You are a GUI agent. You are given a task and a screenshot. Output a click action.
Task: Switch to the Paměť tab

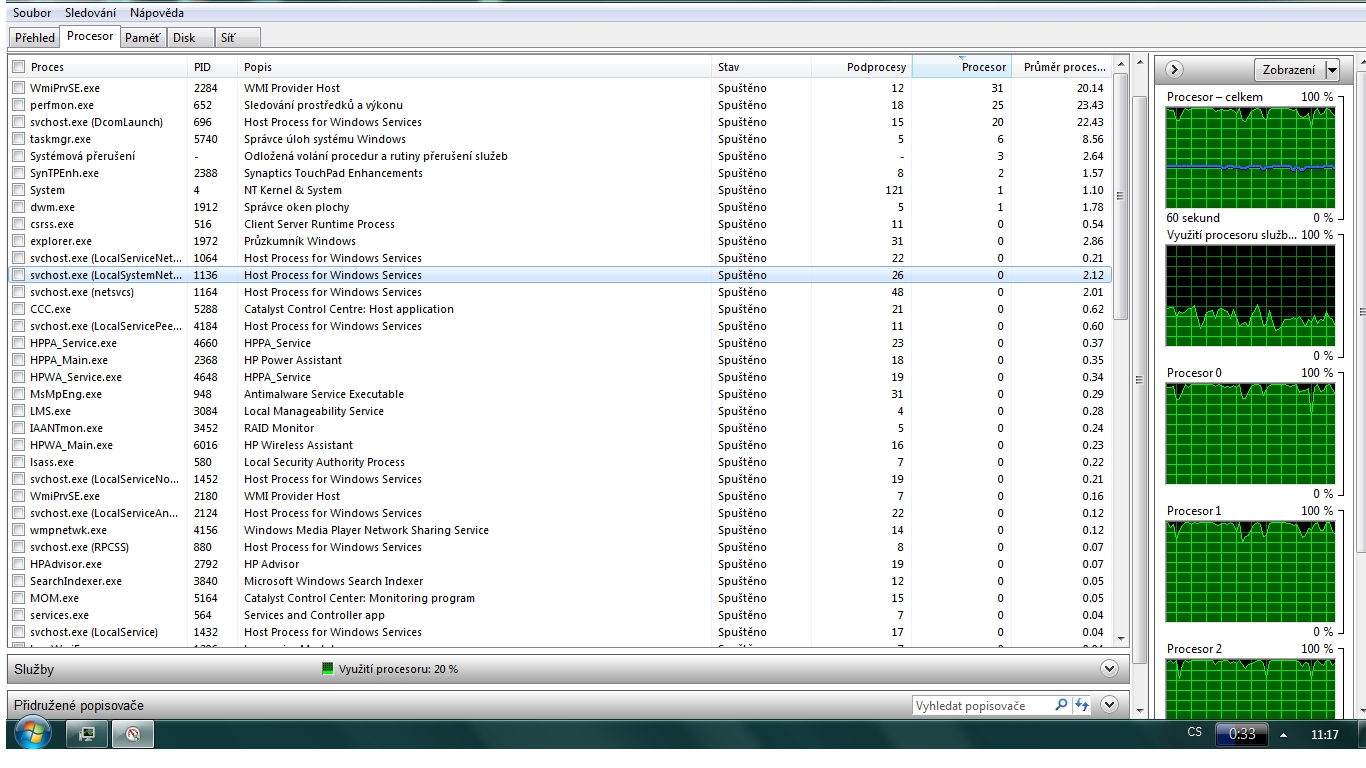click(x=143, y=37)
